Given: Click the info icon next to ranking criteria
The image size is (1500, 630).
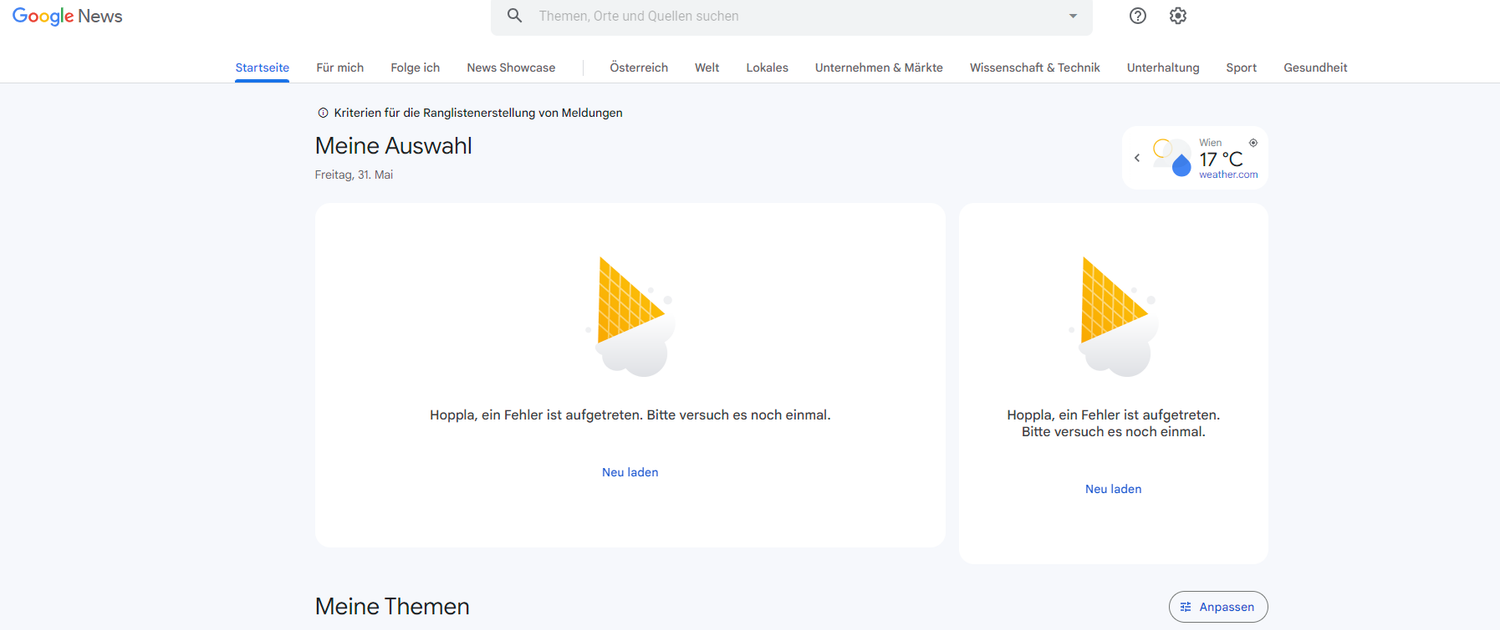Looking at the screenshot, I should click(321, 112).
